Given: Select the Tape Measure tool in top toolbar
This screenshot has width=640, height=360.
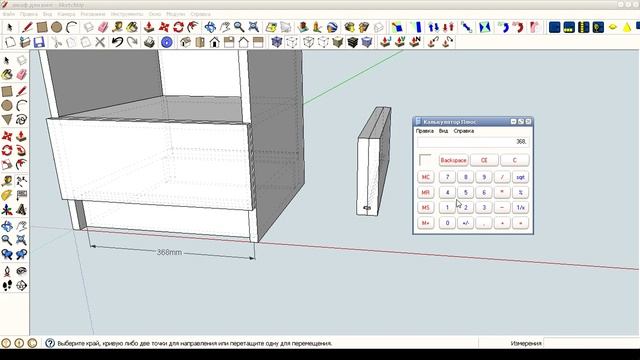Looking at the screenshot, I should coord(118,27).
